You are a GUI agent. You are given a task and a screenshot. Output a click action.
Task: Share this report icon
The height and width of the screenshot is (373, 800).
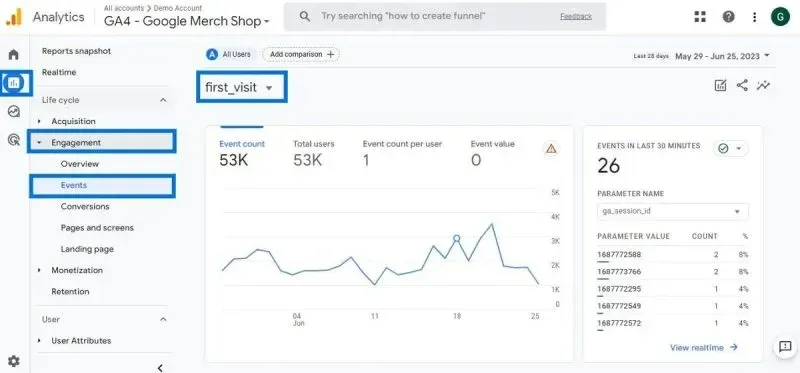[742, 85]
